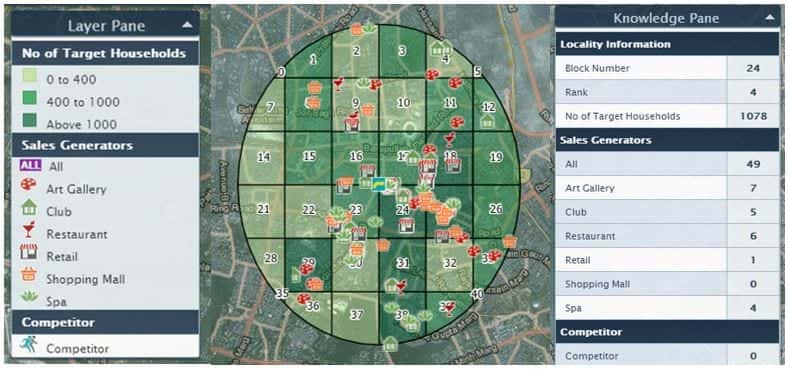The height and width of the screenshot is (370, 789).
Task: Click the Competitor layer label
Action: coord(77,348)
